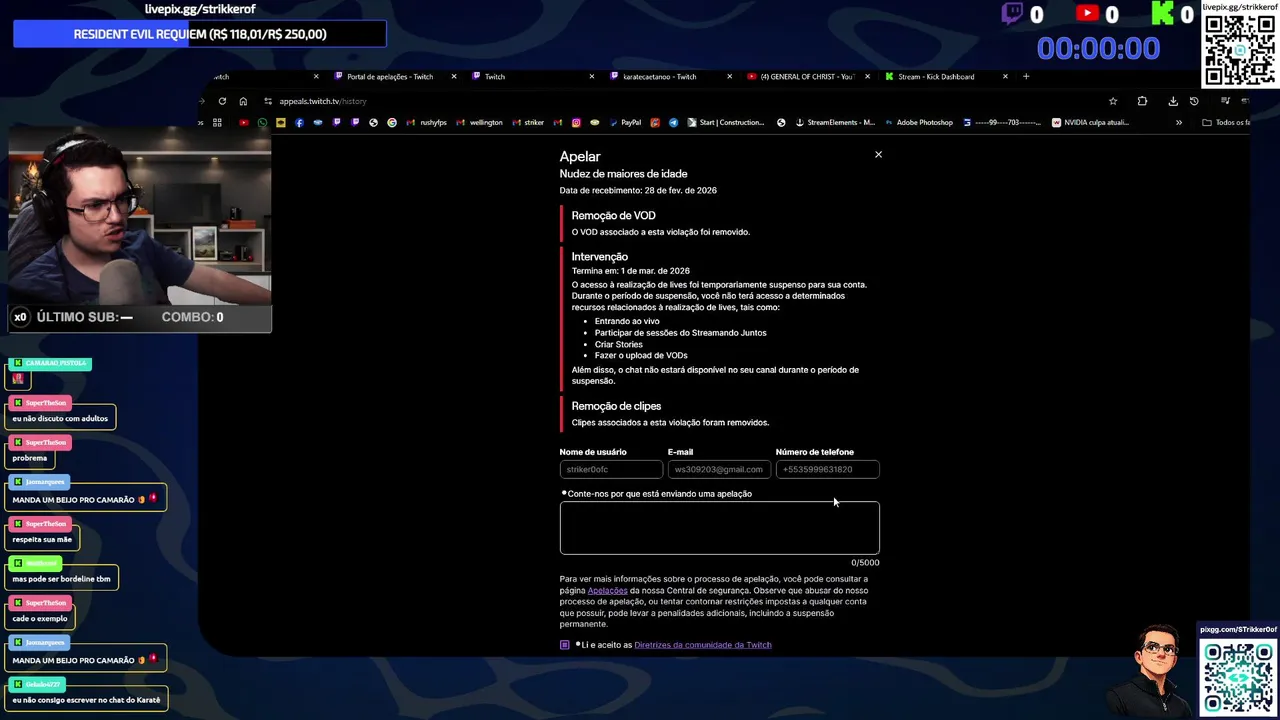This screenshot has height=720, width=1280.
Task: Open the PayPal bookmark
Action: click(626, 122)
